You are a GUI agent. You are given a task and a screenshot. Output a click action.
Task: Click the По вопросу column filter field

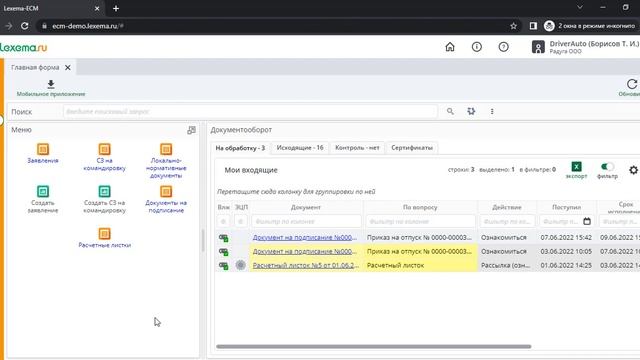click(x=420, y=221)
